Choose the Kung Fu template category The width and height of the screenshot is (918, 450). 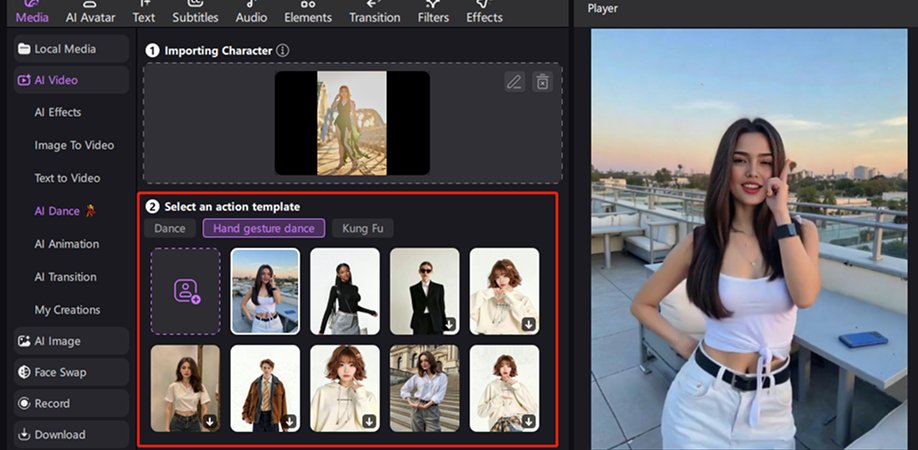[x=362, y=228]
